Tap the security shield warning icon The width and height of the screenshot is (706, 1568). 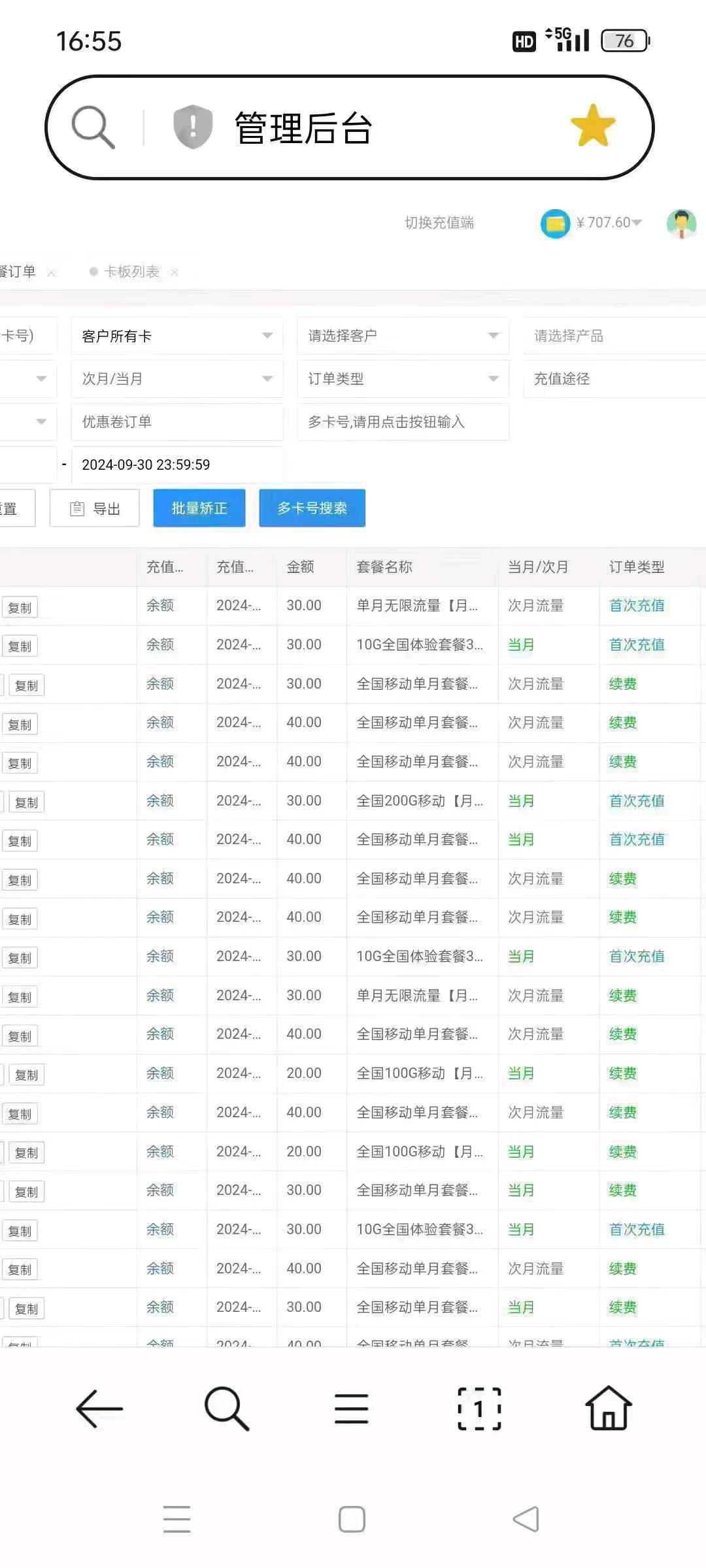[x=193, y=127]
